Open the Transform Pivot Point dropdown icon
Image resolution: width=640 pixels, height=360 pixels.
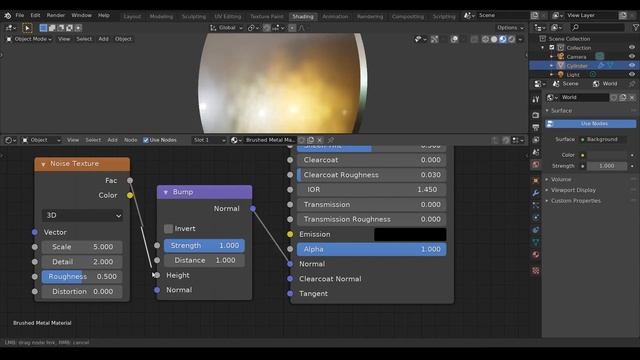pos(253,28)
